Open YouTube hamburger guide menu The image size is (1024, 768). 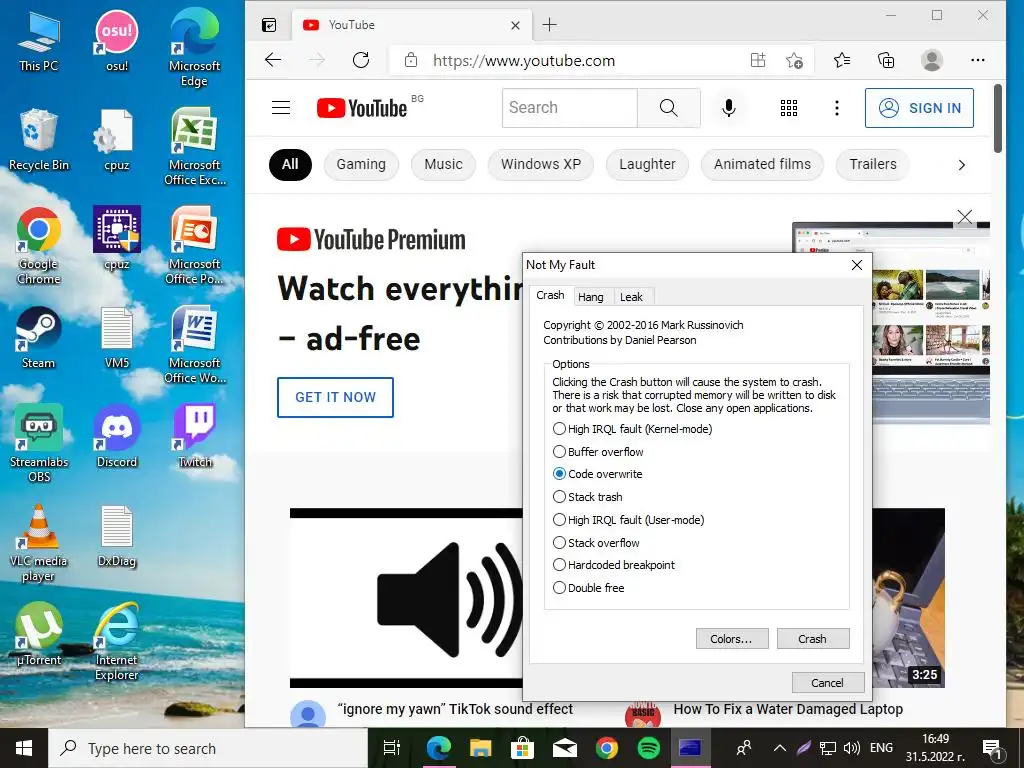click(281, 108)
